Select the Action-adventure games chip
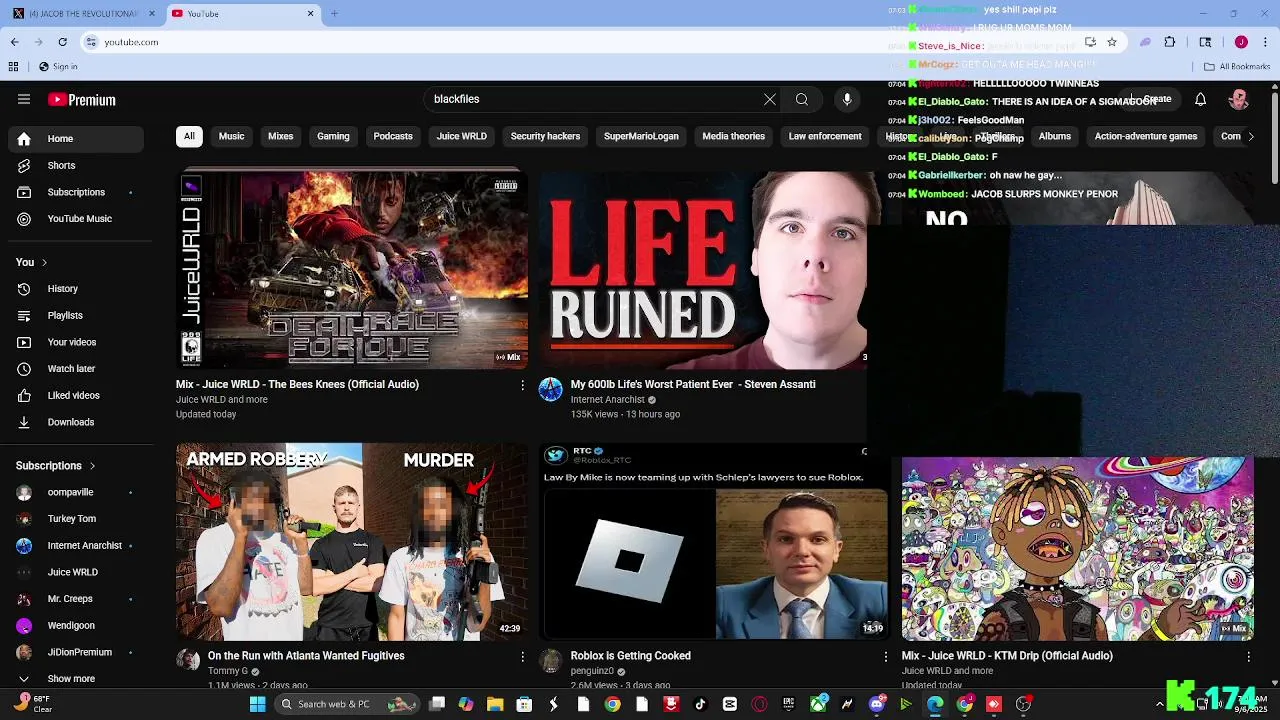This screenshot has height=720, width=1280. pyautogui.click(x=1146, y=136)
